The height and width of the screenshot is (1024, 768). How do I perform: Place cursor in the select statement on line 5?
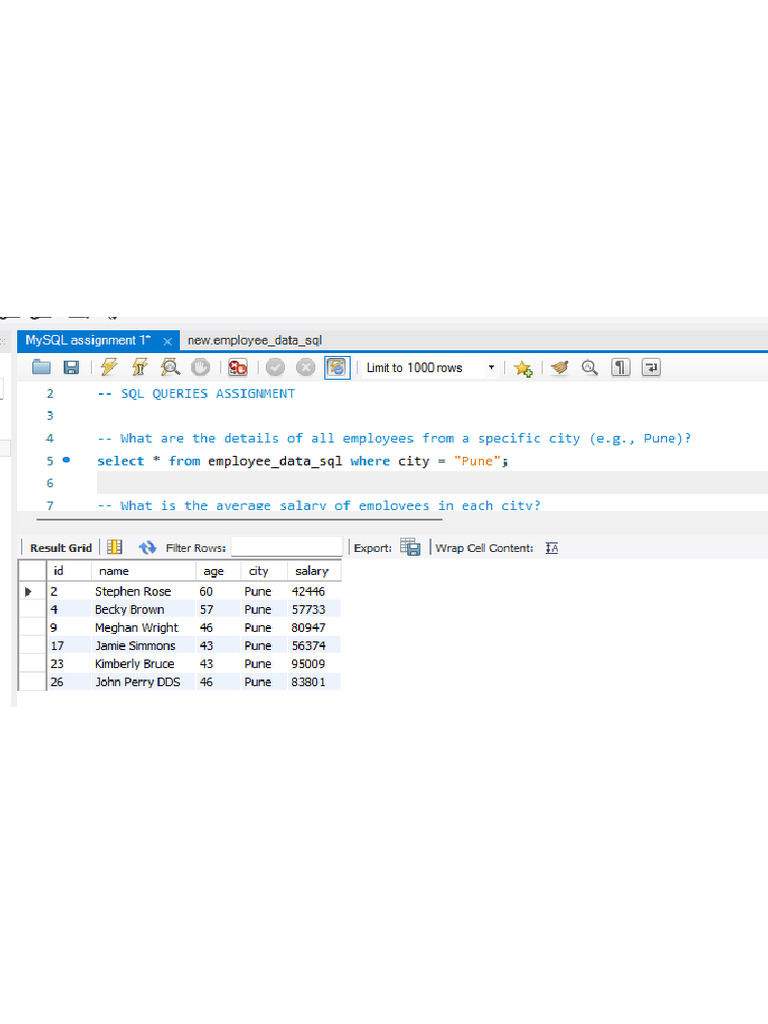tap(302, 461)
